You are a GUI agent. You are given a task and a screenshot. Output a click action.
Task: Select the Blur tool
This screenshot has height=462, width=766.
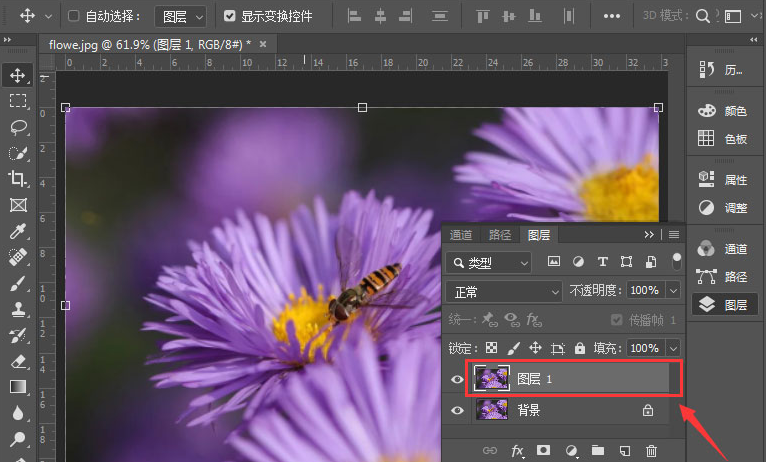[18, 413]
